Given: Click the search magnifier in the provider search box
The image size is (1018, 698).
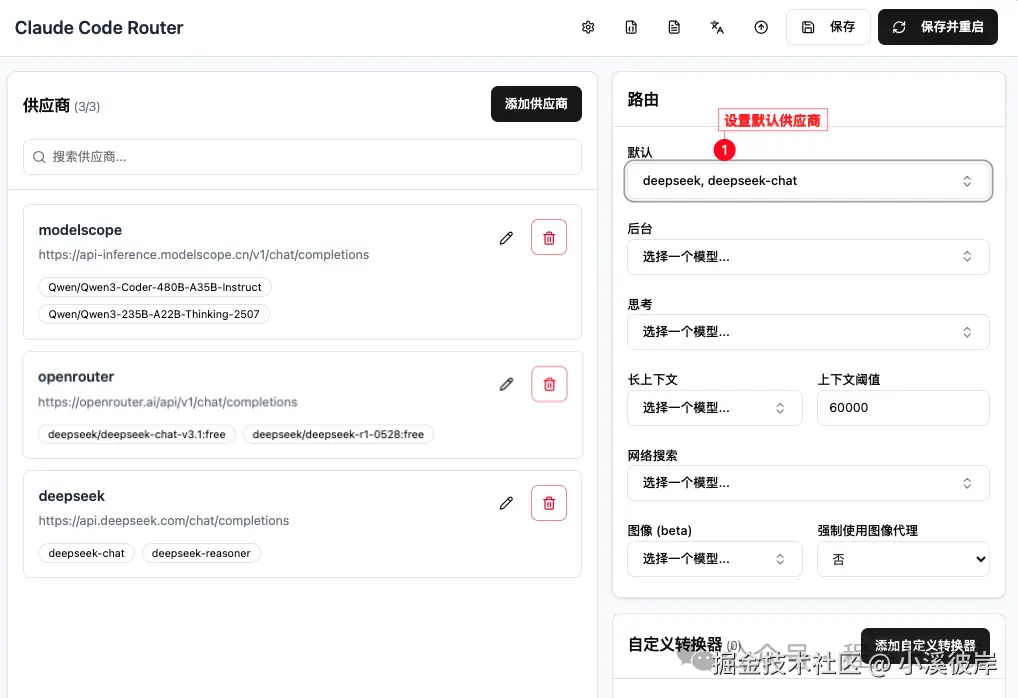Looking at the screenshot, I should pyautogui.click(x=38, y=157).
